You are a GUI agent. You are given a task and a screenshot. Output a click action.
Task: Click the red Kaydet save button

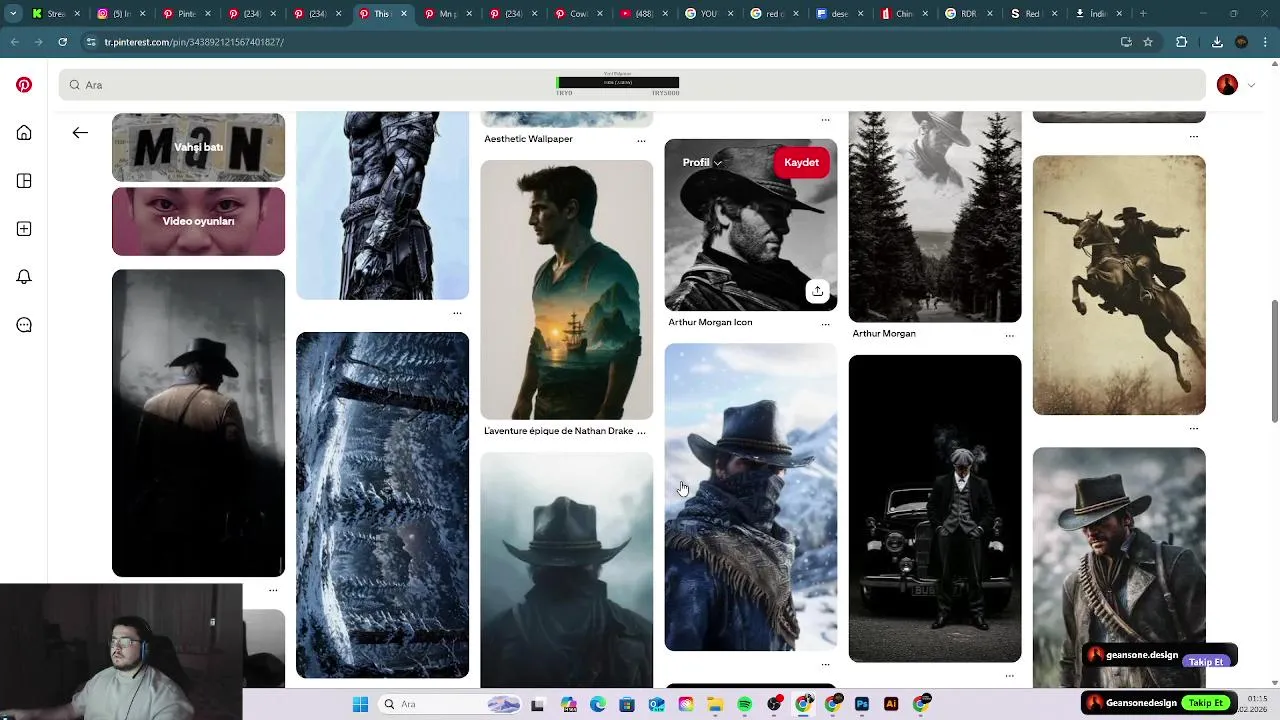pyautogui.click(x=801, y=162)
